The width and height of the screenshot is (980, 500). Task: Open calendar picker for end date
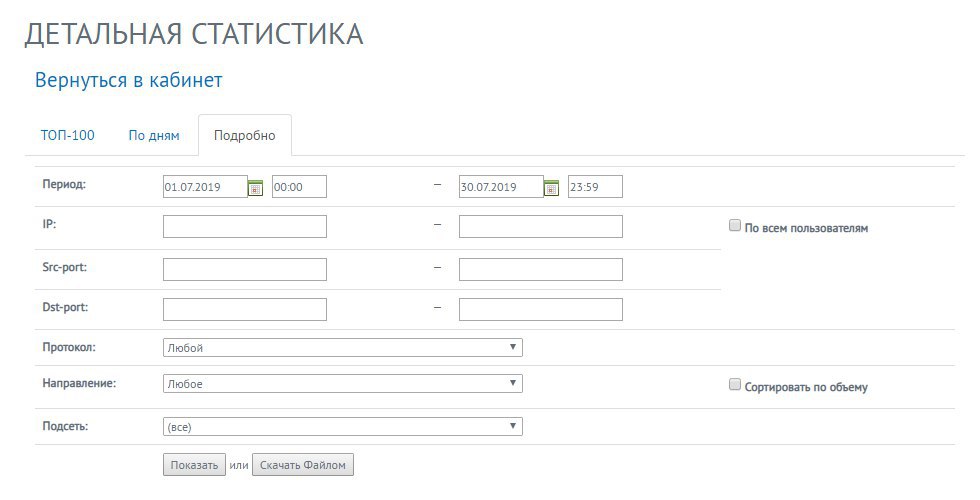coord(551,188)
